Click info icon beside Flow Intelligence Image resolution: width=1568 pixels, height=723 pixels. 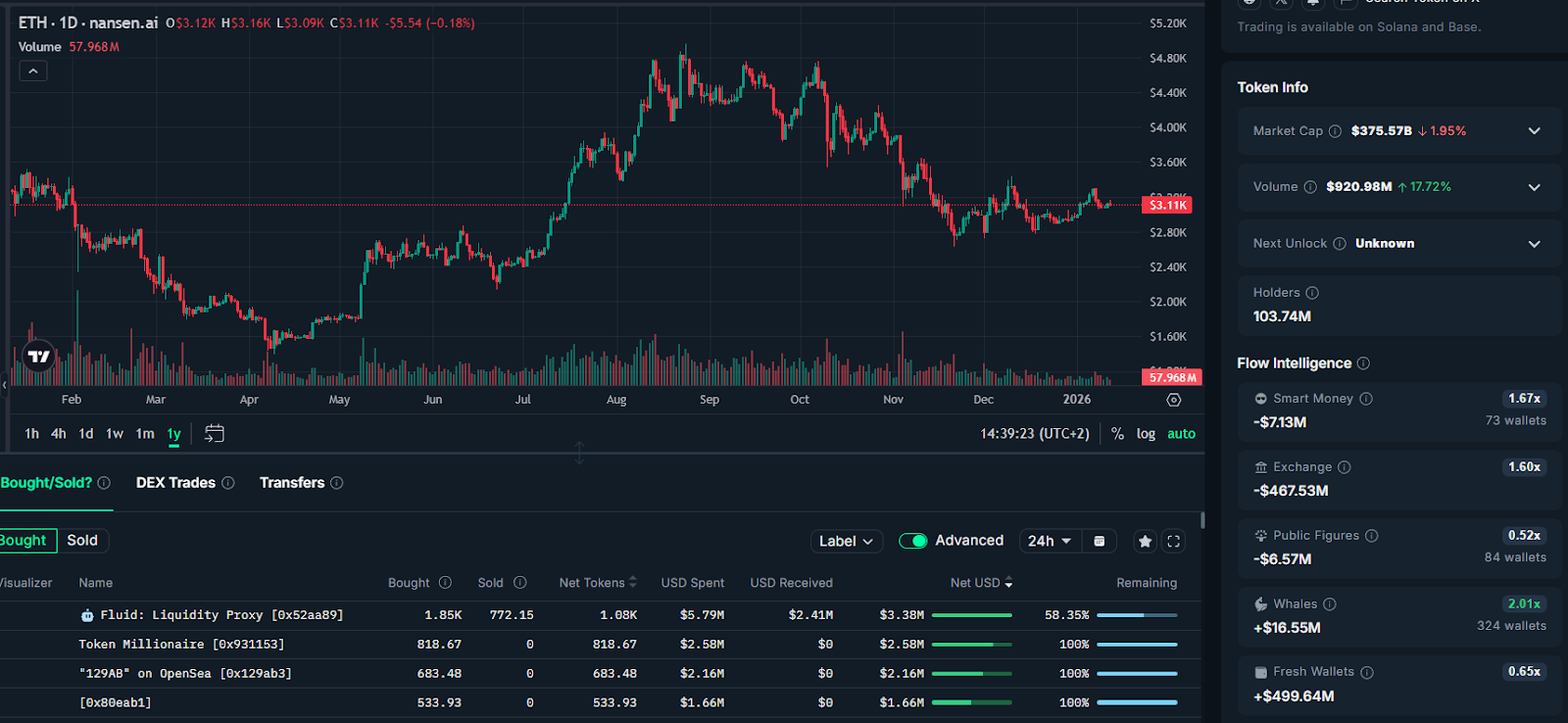1363,363
